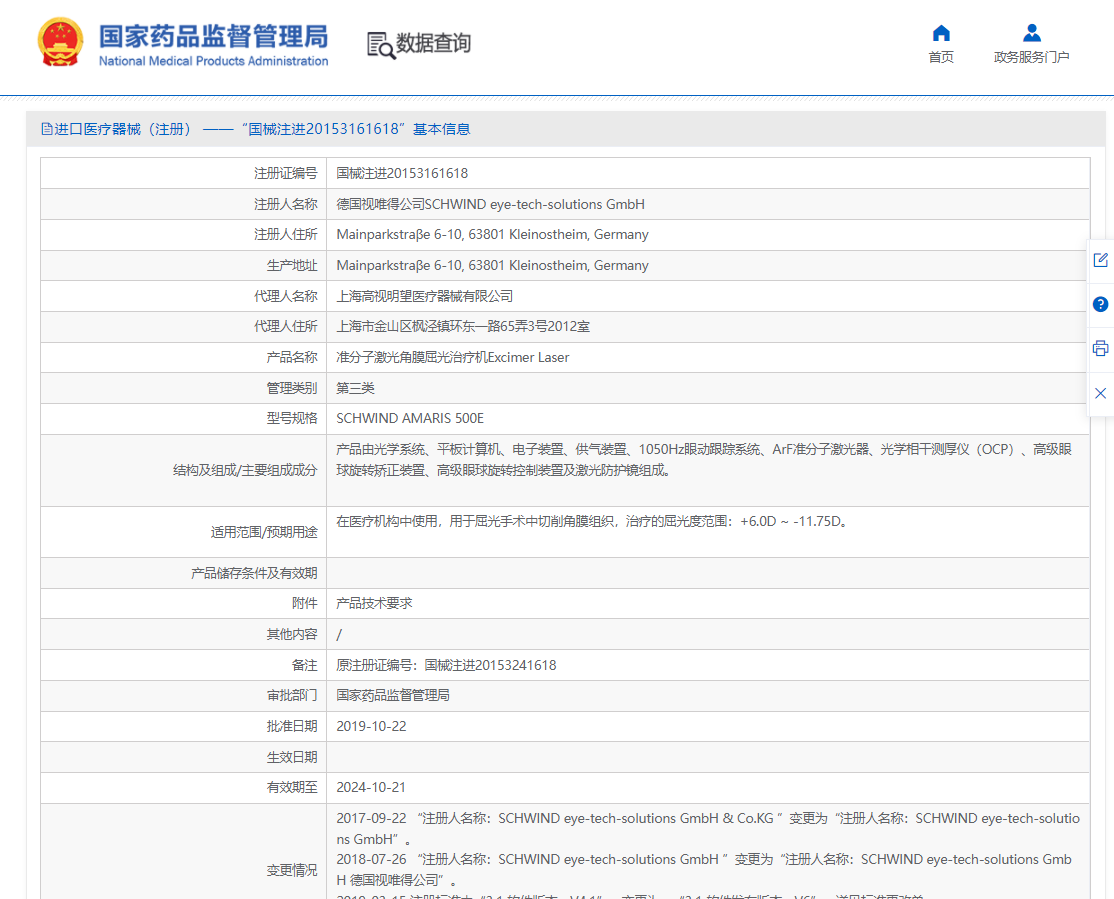
Task: Click the 产品储存条件及有效期 row label
Action: coord(254,573)
